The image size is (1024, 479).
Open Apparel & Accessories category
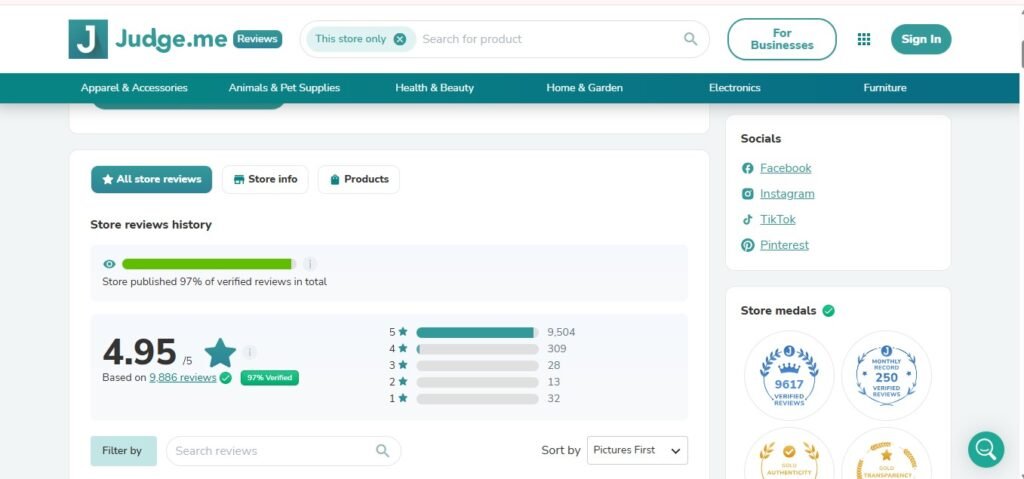pos(134,88)
